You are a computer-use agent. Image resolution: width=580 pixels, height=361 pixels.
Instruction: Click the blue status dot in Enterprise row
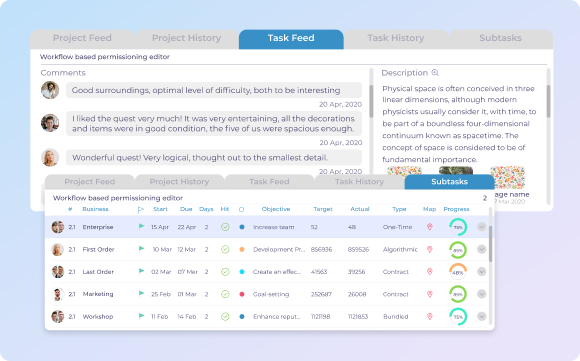242,227
